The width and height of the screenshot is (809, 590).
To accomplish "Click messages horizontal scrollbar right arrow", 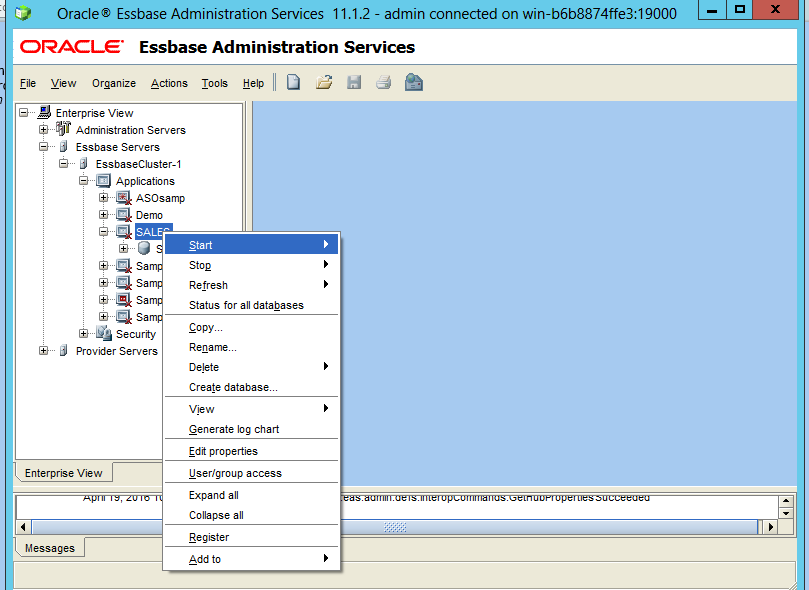I will [x=771, y=527].
